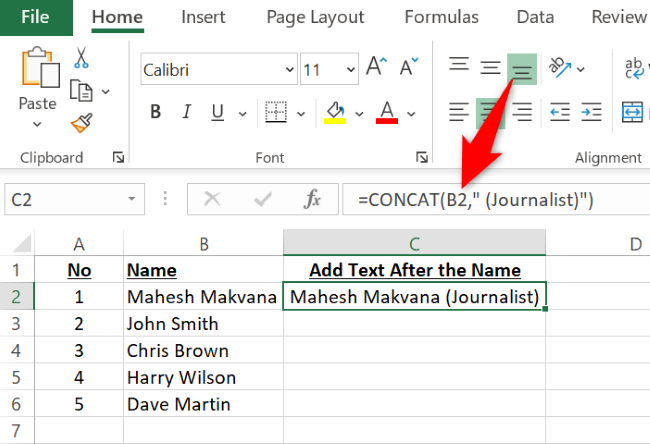The width and height of the screenshot is (650, 444).
Task: Select row 7 header
Action: click(17, 431)
